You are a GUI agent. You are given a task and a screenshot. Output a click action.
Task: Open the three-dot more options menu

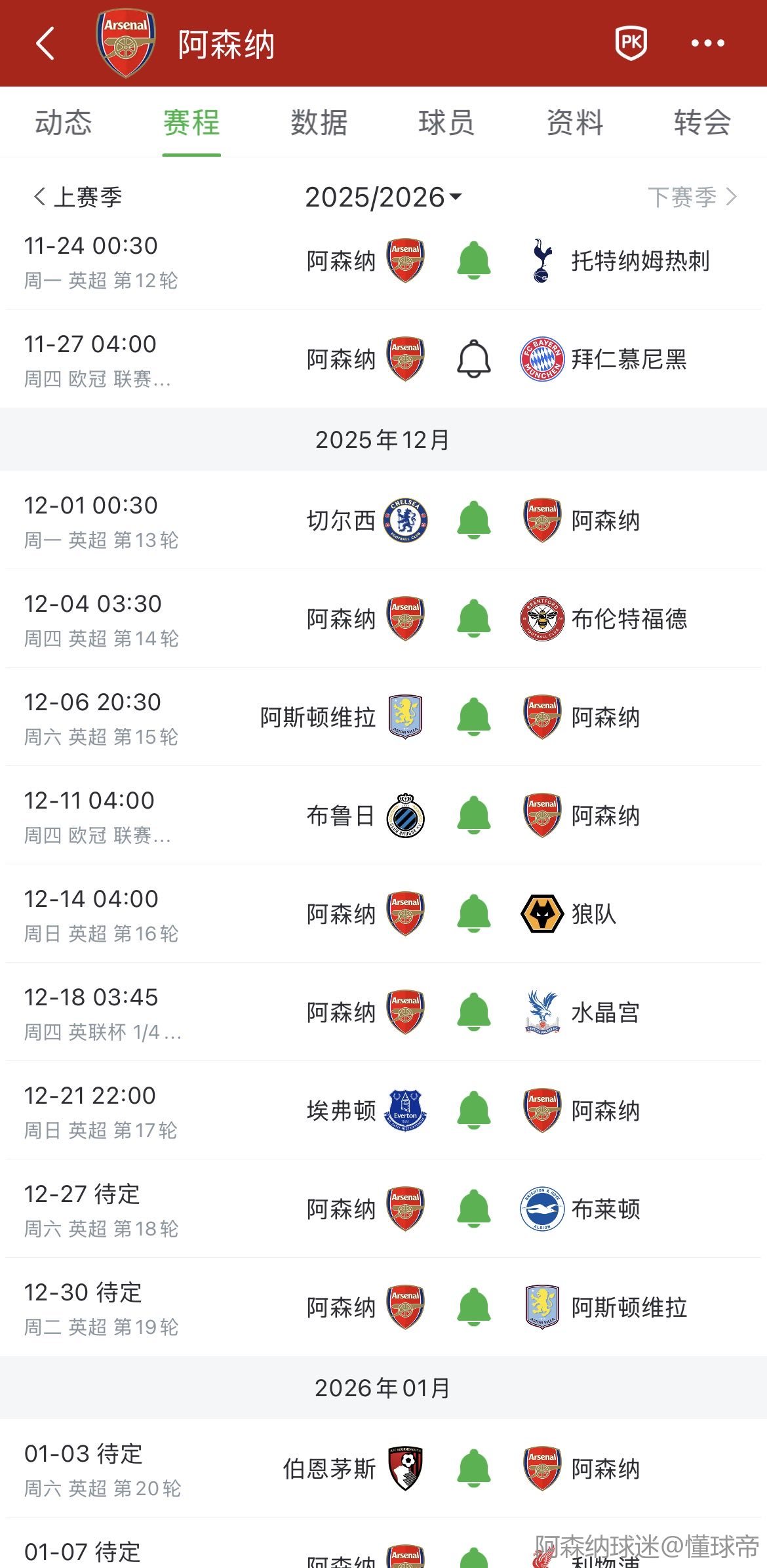click(708, 43)
